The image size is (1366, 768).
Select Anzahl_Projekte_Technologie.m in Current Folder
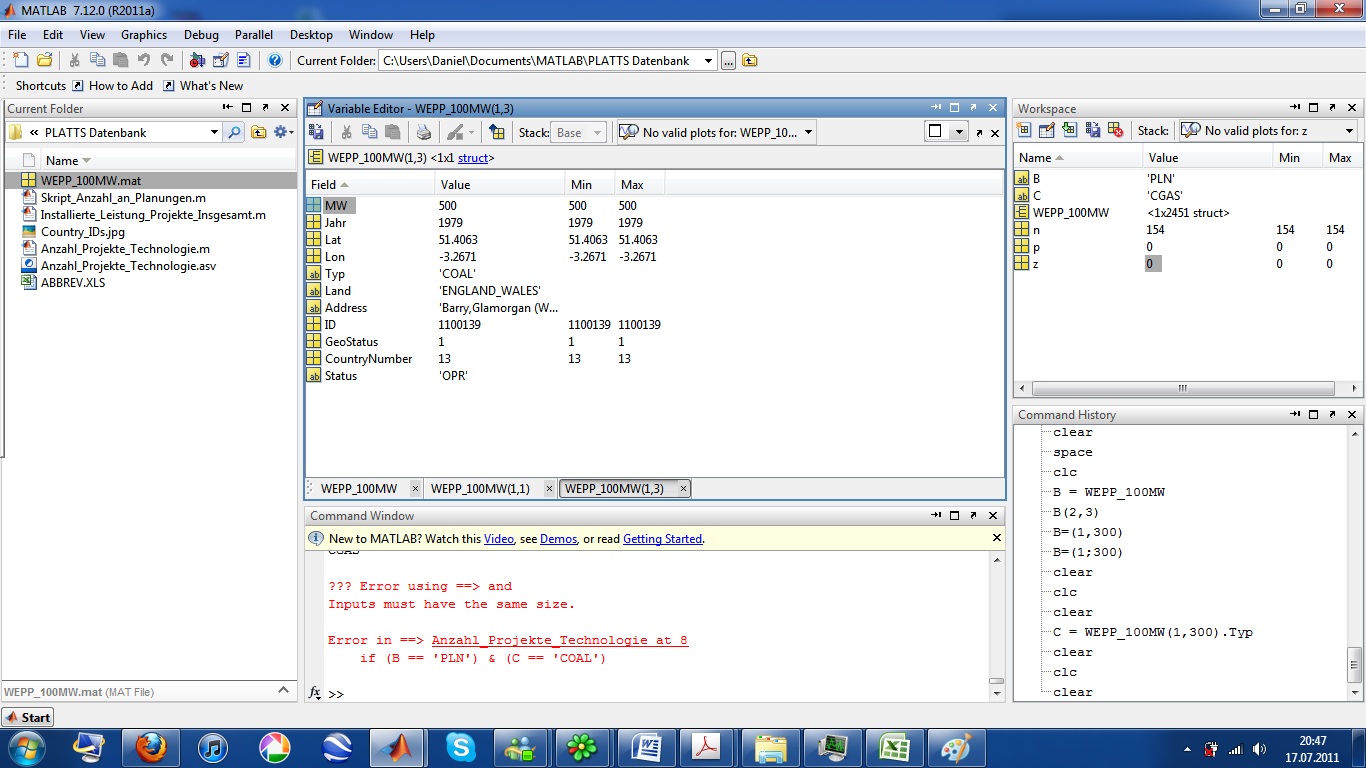[x=125, y=249]
